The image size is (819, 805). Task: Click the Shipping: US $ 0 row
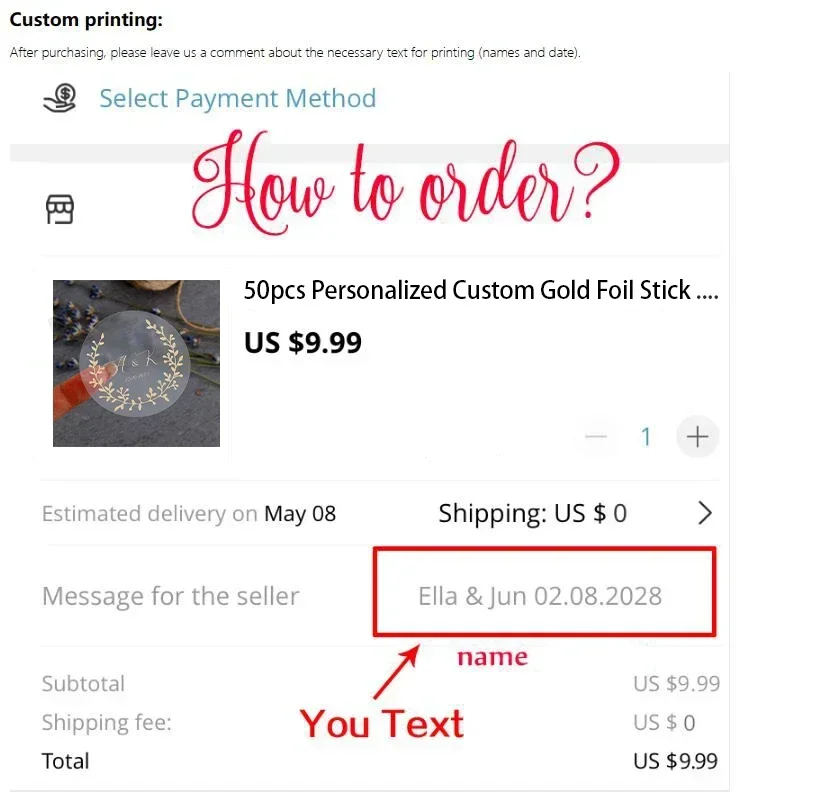(532, 514)
